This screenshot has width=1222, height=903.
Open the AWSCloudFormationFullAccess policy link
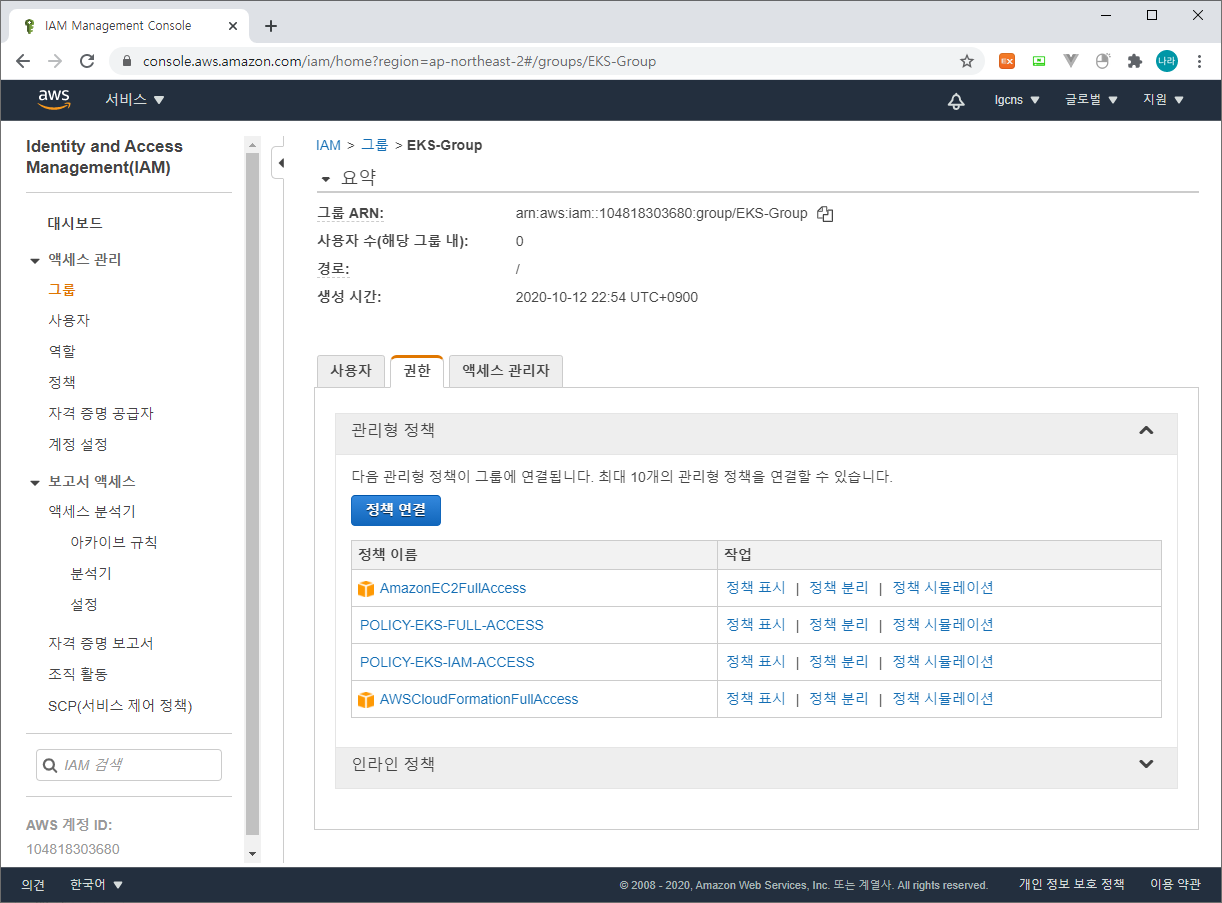pyautogui.click(x=479, y=699)
